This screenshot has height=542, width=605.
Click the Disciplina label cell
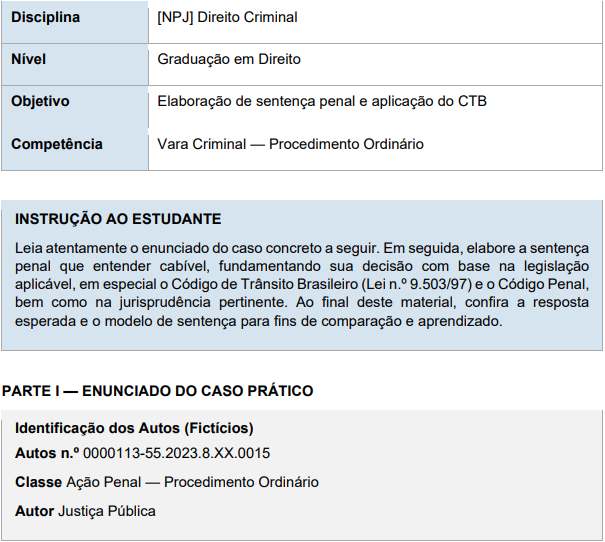75,22
